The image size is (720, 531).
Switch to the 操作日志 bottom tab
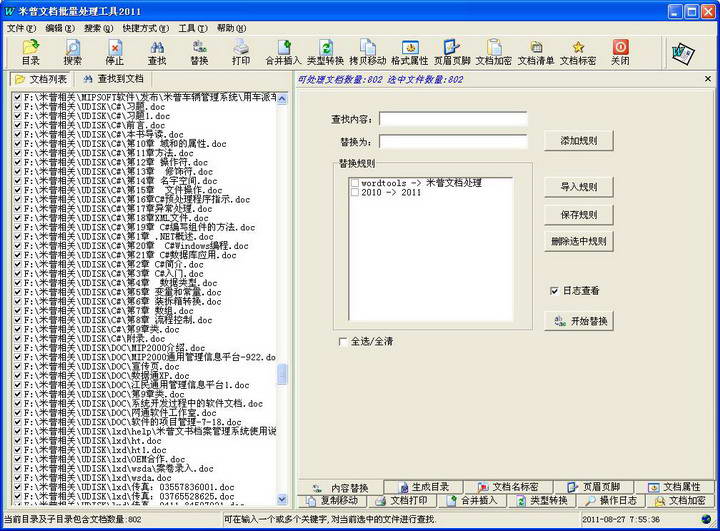pyautogui.click(x=611, y=500)
